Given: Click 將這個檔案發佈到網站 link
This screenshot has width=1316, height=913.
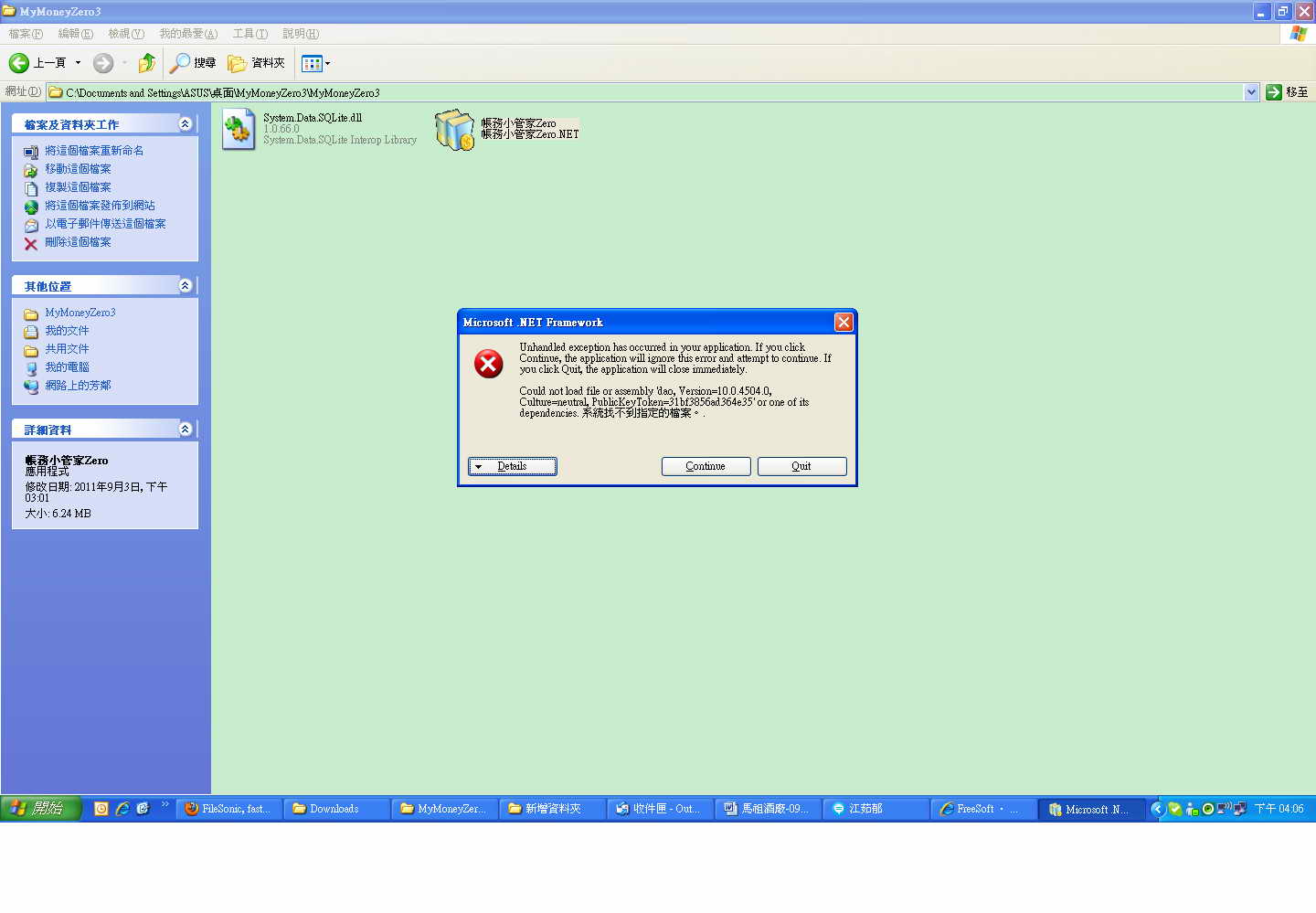Looking at the screenshot, I should (100, 206).
